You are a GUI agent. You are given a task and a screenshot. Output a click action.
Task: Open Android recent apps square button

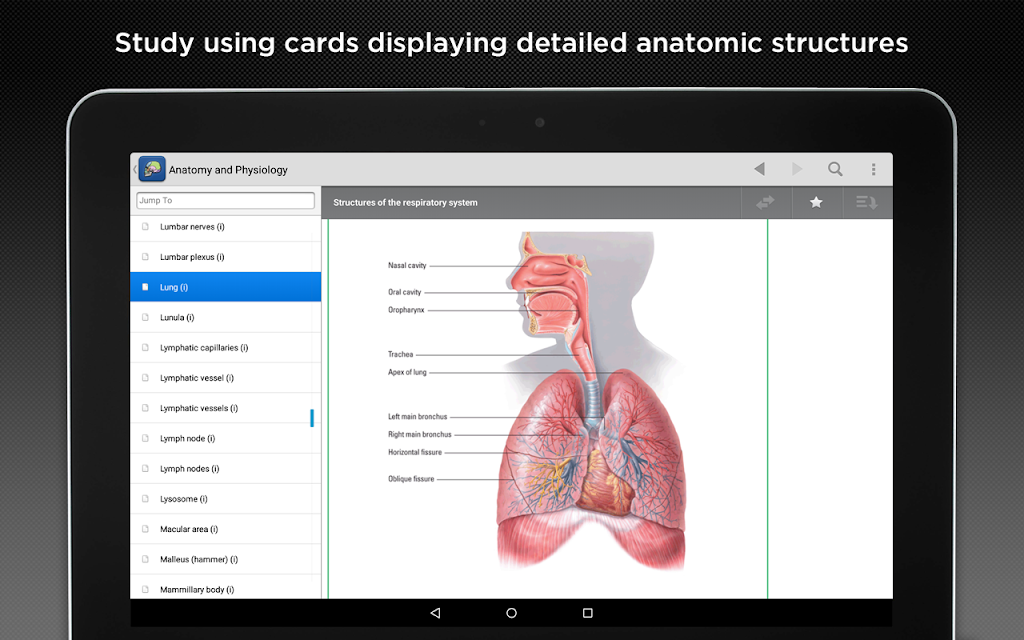pyautogui.click(x=588, y=612)
